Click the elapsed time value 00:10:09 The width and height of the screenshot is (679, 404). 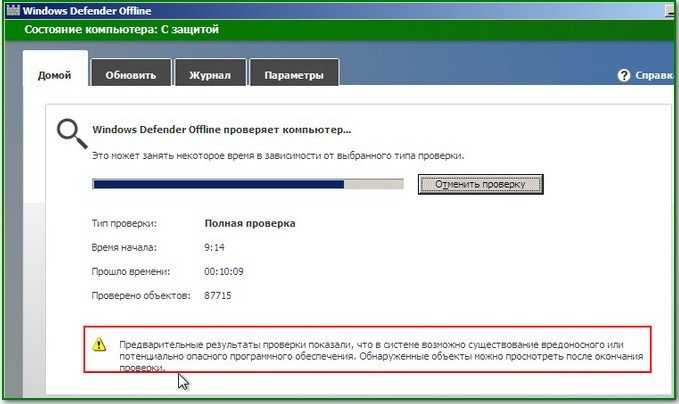(224, 271)
